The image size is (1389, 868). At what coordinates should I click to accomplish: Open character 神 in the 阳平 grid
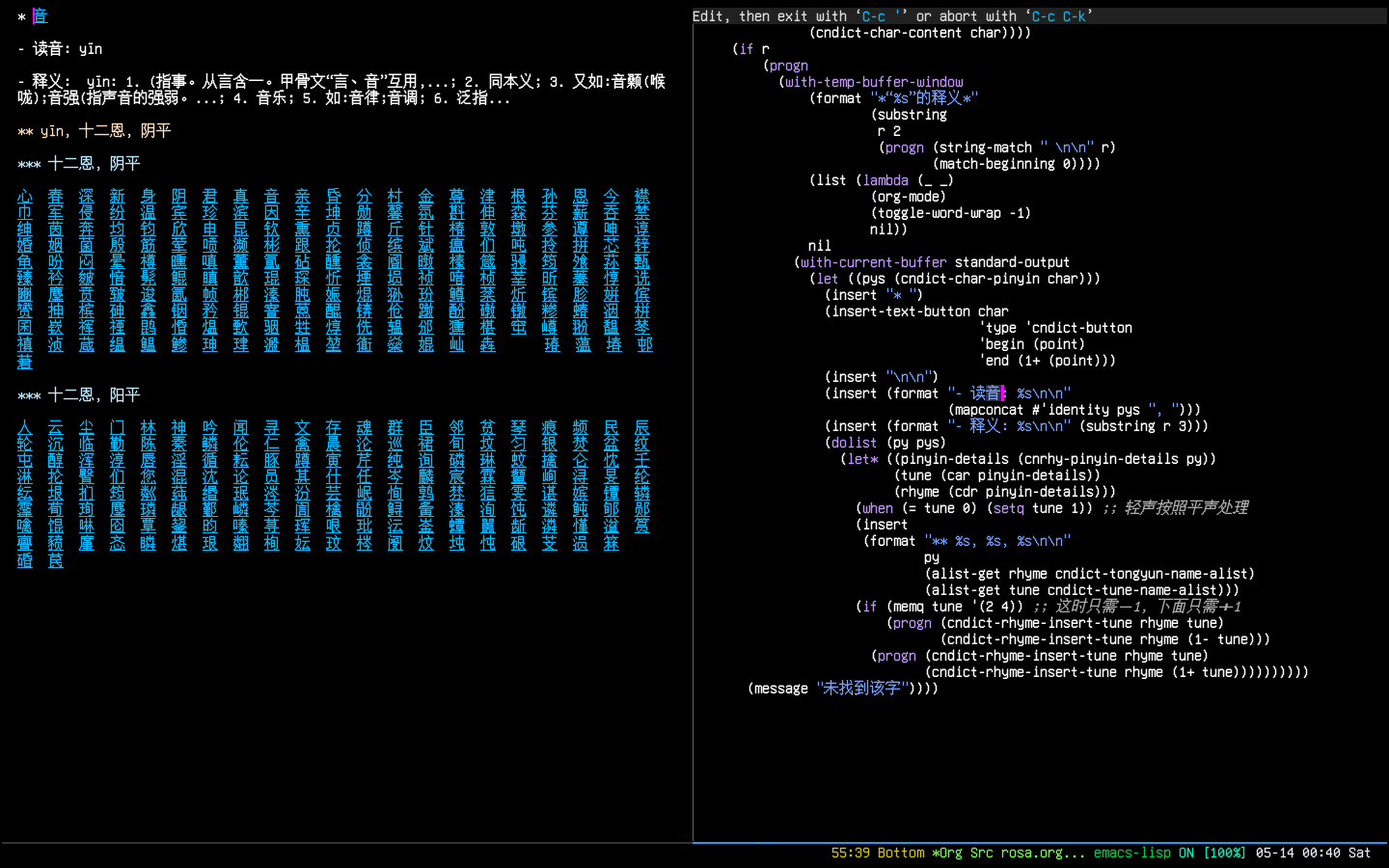[179, 427]
